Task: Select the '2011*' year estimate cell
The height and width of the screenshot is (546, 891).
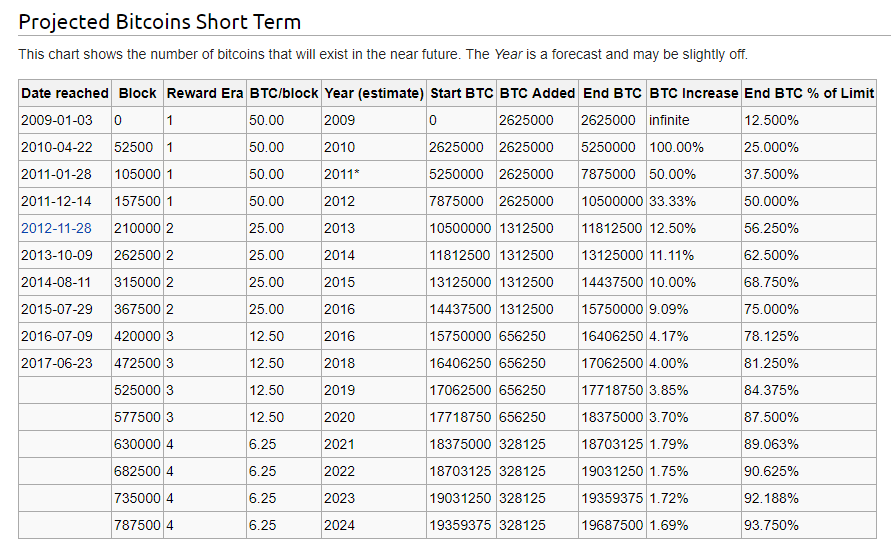Action: click(342, 174)
